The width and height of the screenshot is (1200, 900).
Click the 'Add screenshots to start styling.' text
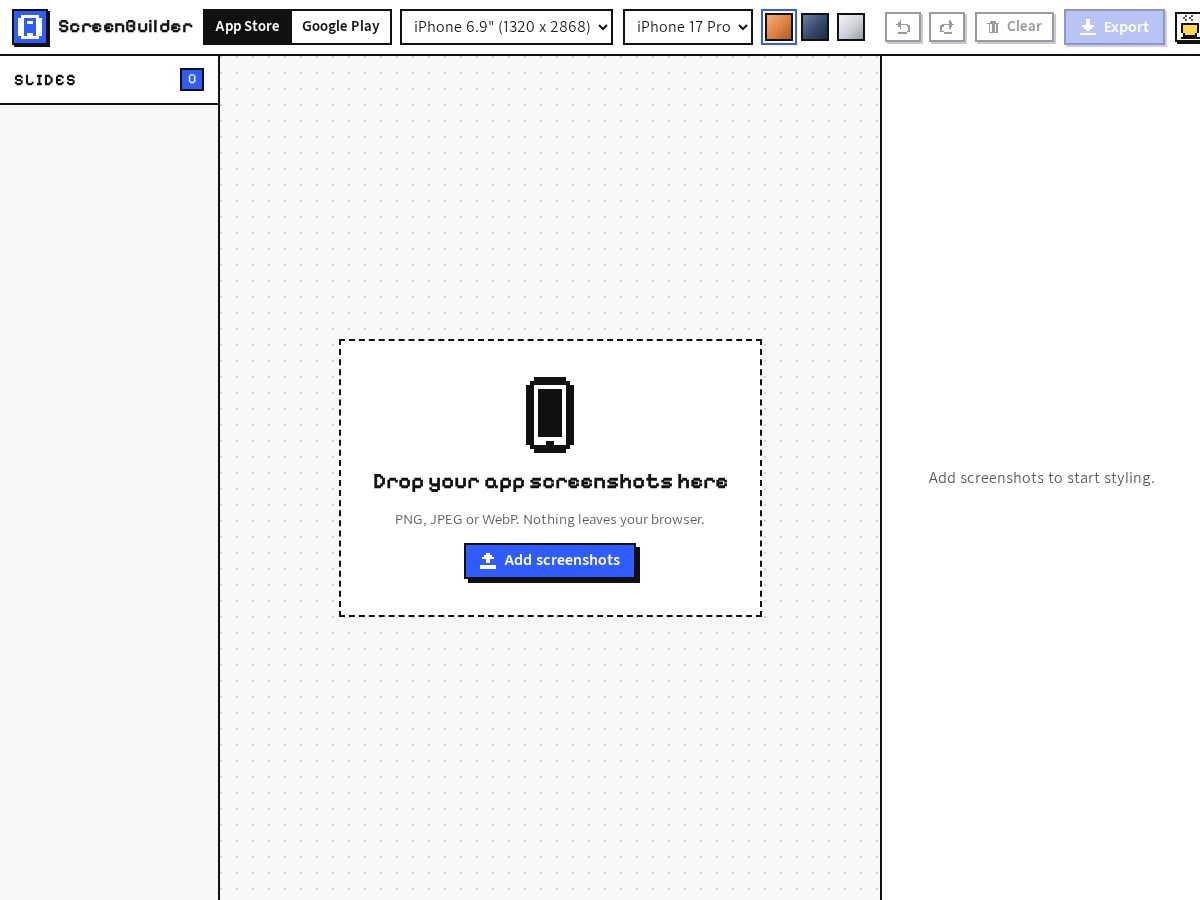coord(1041,478)
